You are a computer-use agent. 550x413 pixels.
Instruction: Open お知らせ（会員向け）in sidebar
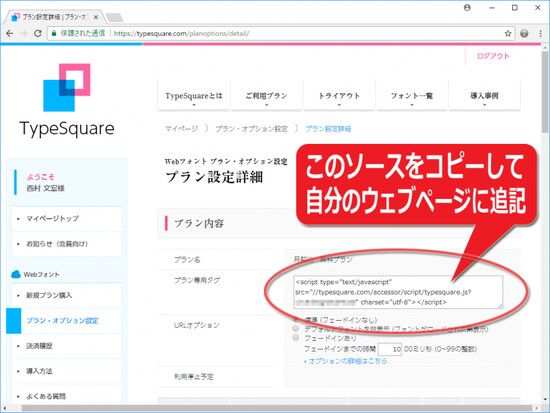pyautogui.click(x=67, y=244)
